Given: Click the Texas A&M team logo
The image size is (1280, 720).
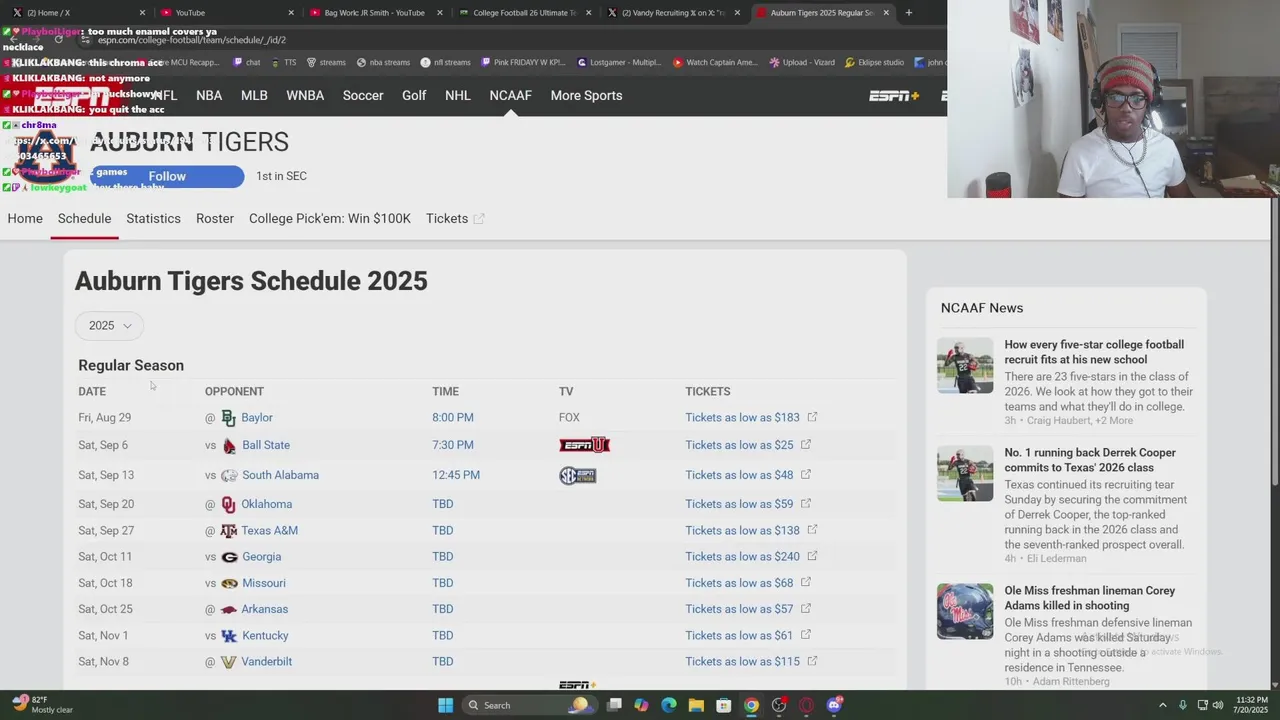Looking at the screenshot, I should tap(228, 531).
